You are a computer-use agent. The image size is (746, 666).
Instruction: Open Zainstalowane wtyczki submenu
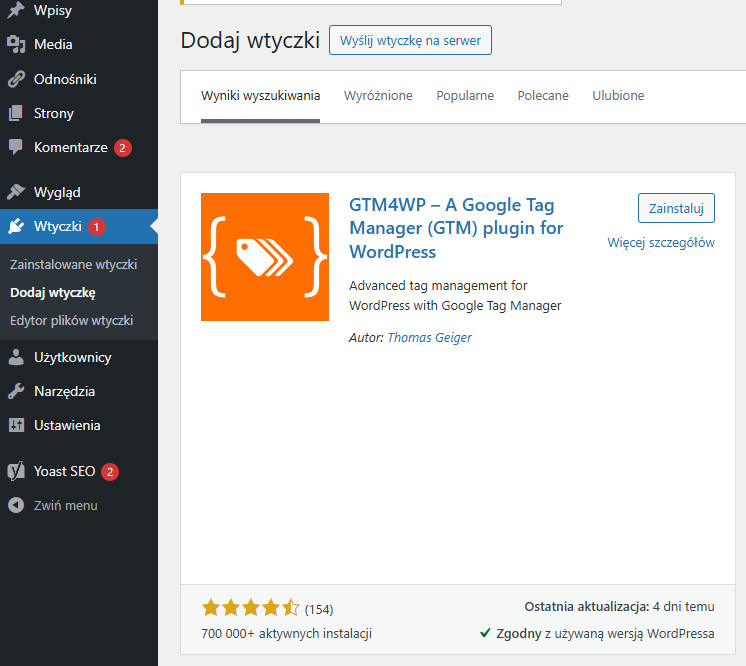(x=74, y=264)
